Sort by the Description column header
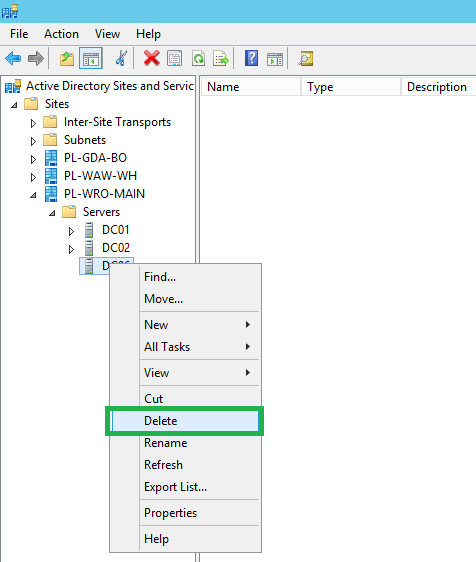Viewport: 476px width, 562px height. pos(439,87)
